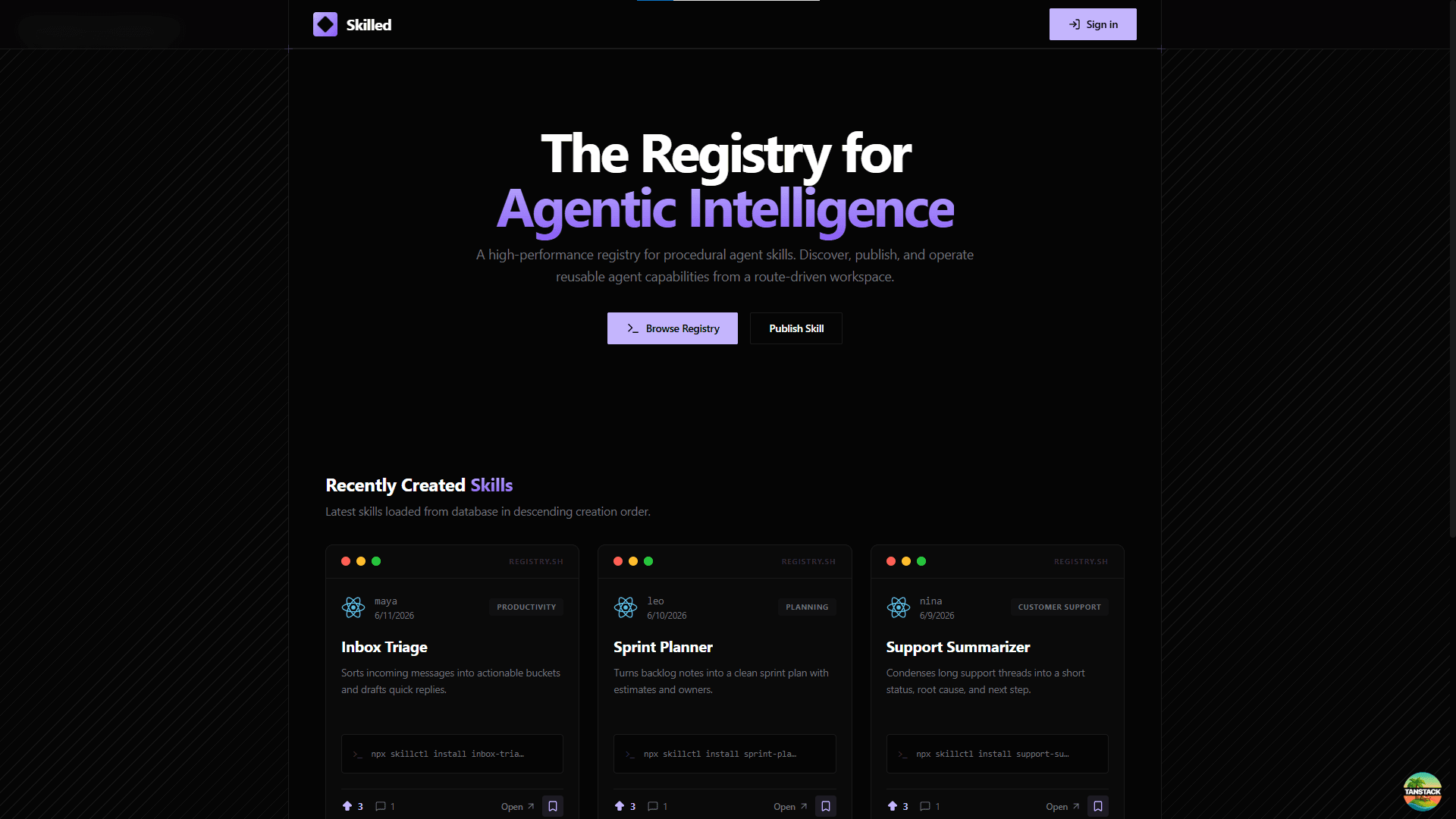Image resolution: width=1456 pixels, height=819 pixels.
Task: Bookmark the Sprint Planner skill
Action: click(826, 806)
